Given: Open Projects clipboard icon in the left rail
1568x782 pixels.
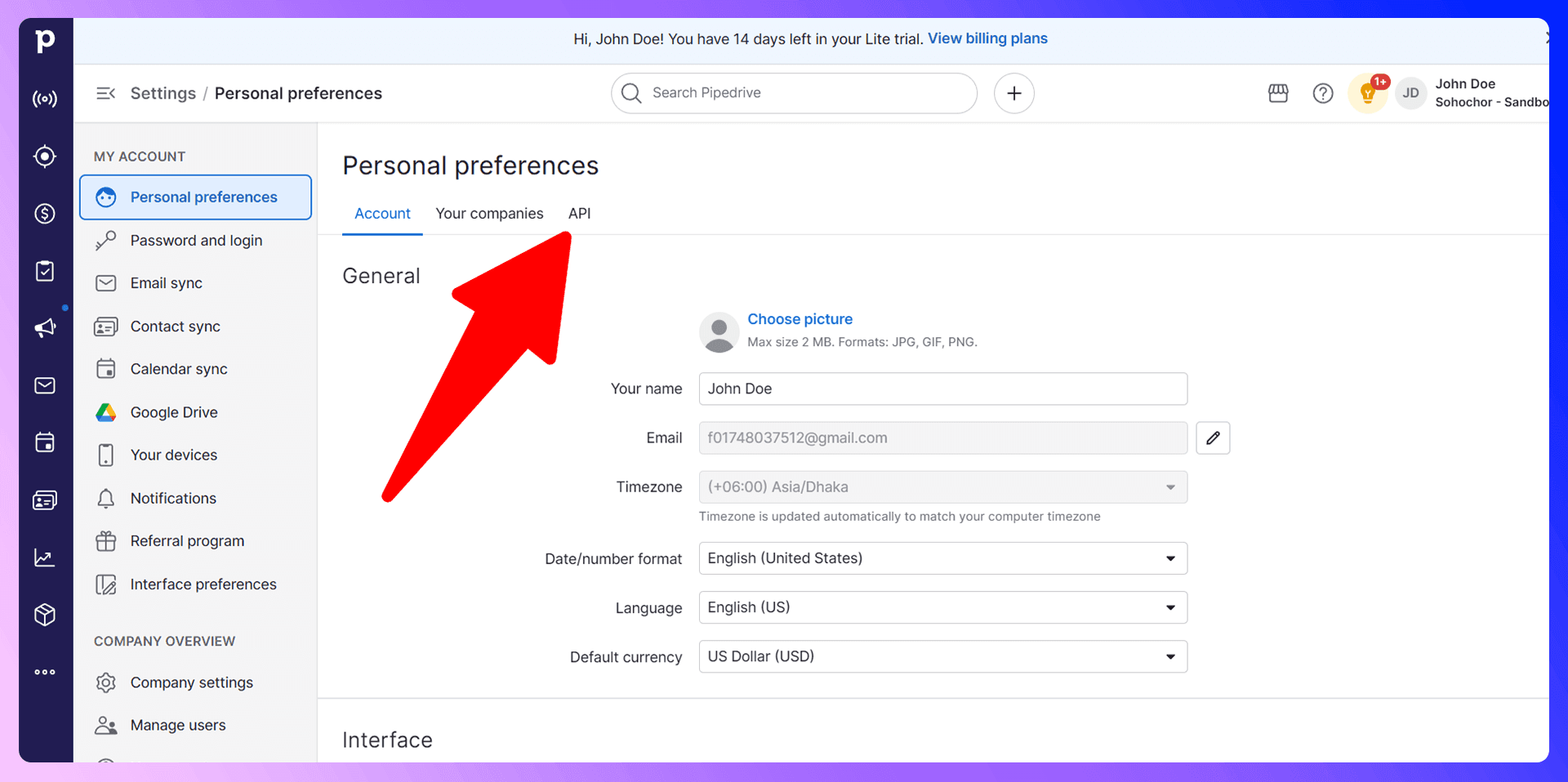Looking at the screenshot, I should coord(45,271).
